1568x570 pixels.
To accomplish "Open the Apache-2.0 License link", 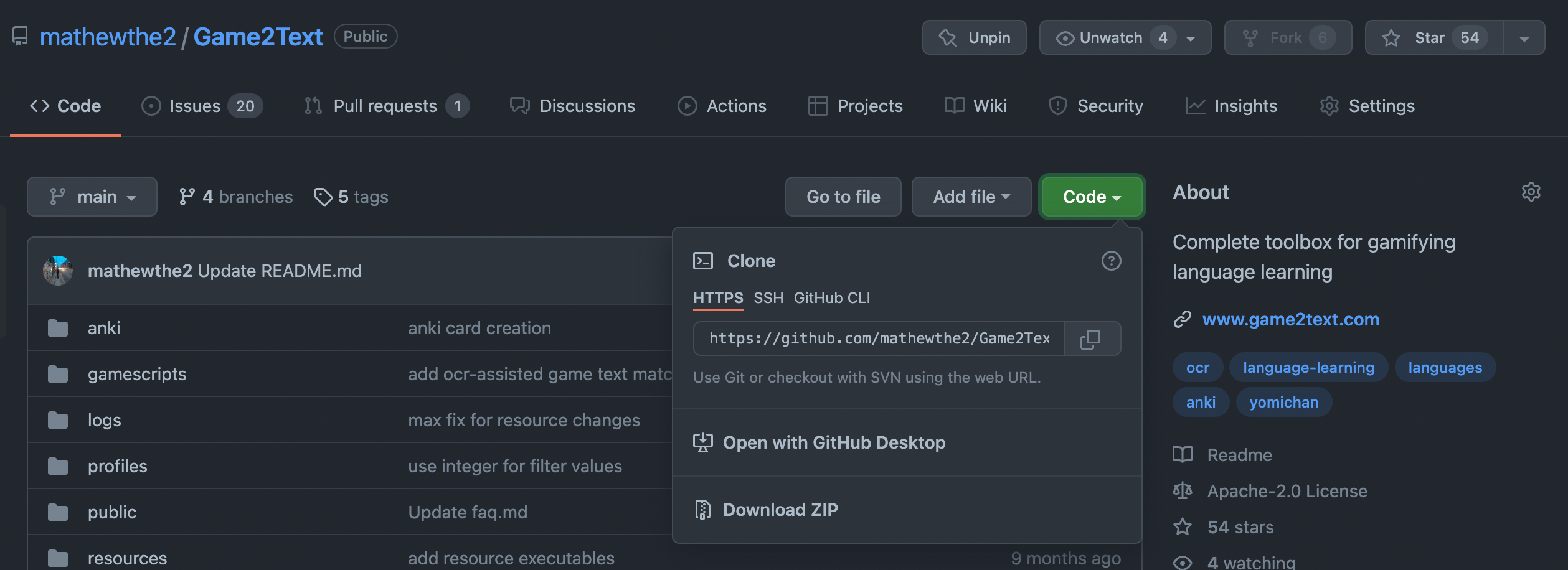I will click(x=1270, y=491).
